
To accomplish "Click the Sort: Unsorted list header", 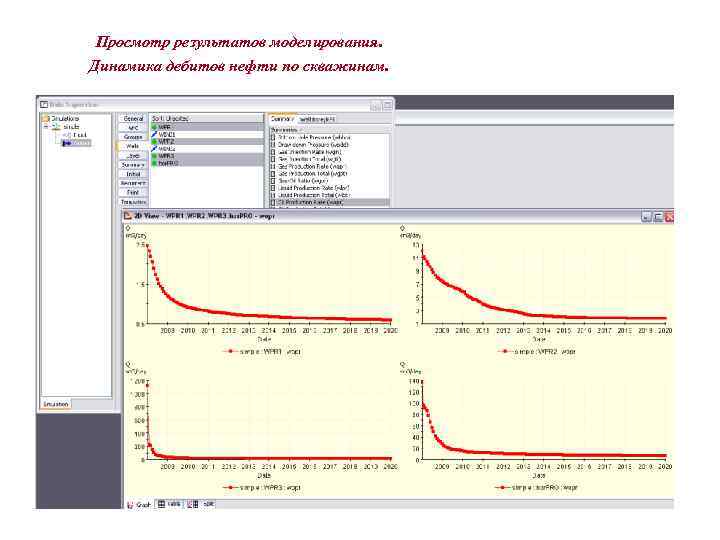I will pyautogui.click(x=207, y=118).
